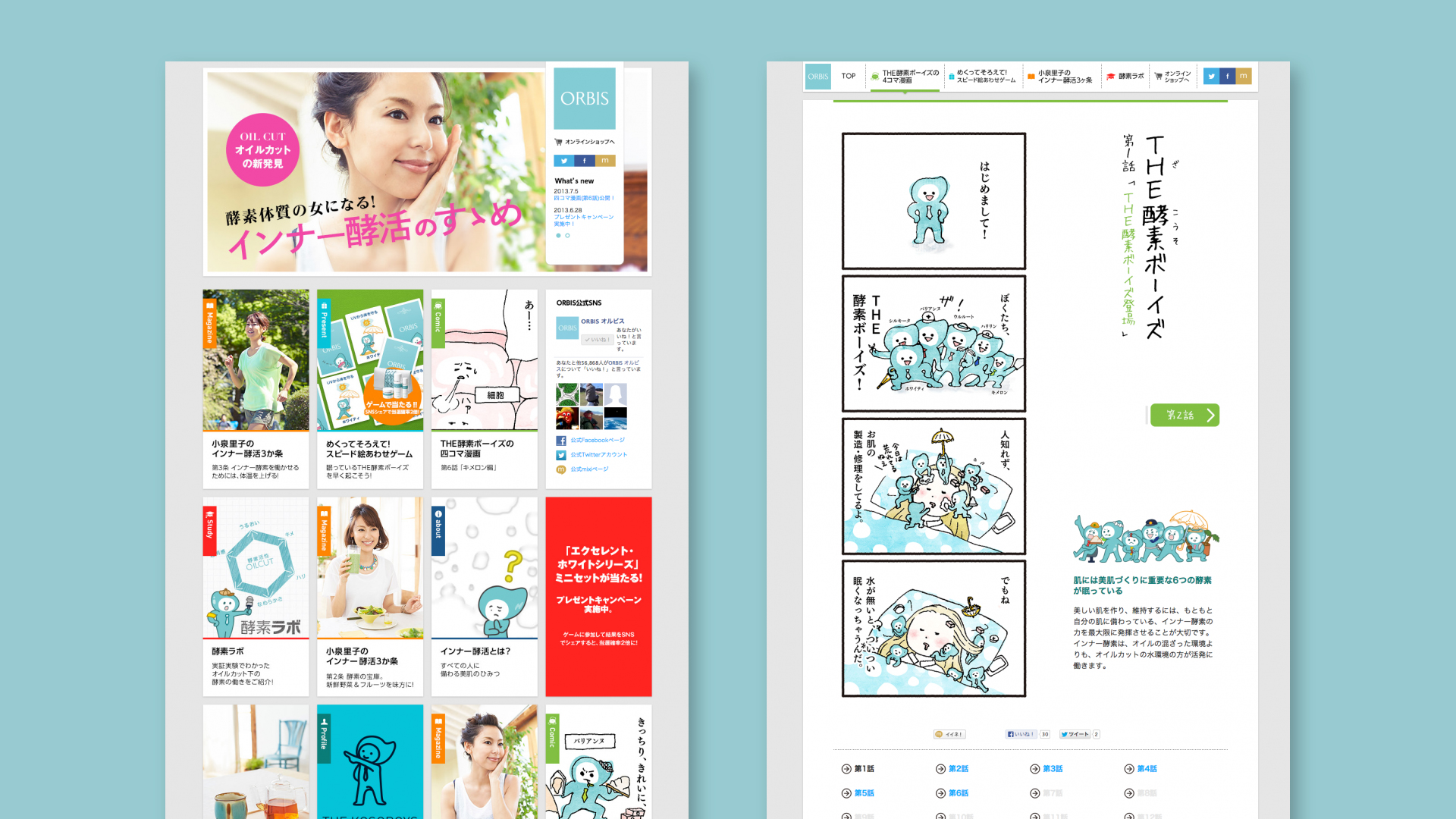Click the first comic panel はじめまして!

tap(934, 201)
